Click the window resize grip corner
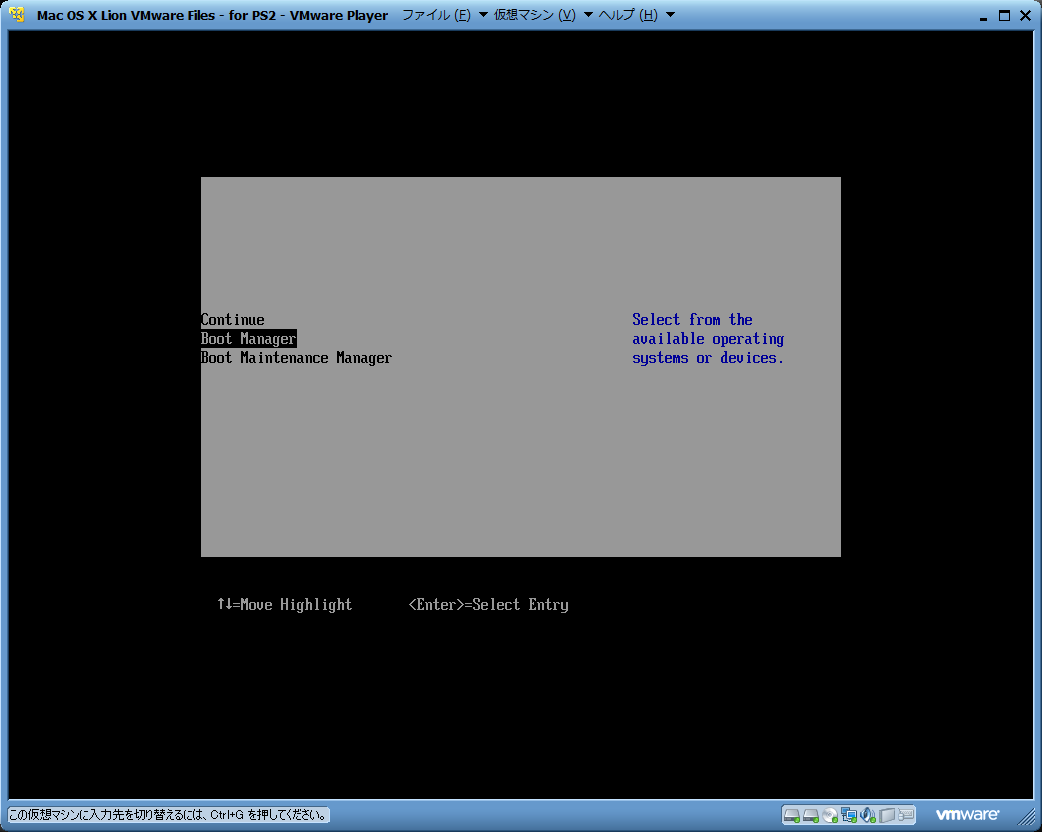 1027,816
